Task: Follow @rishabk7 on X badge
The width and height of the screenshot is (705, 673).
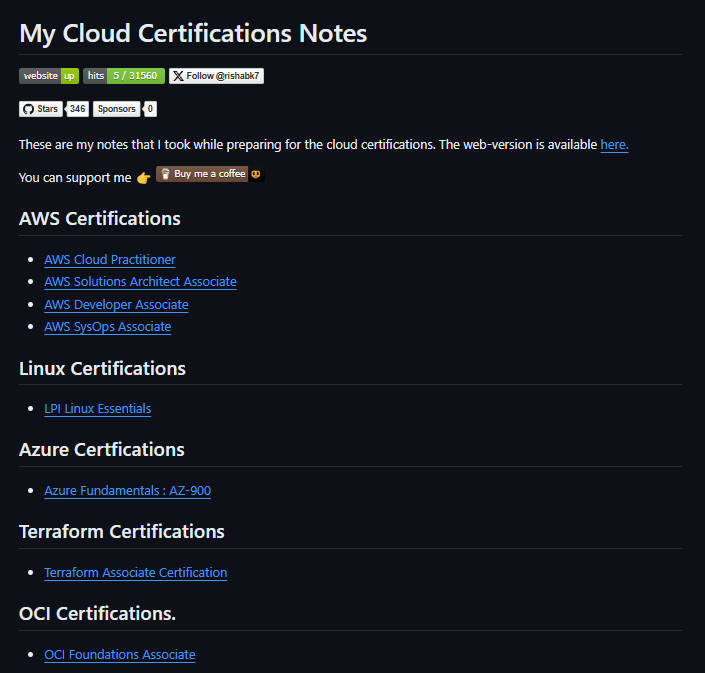Action: tap(216, 76)
